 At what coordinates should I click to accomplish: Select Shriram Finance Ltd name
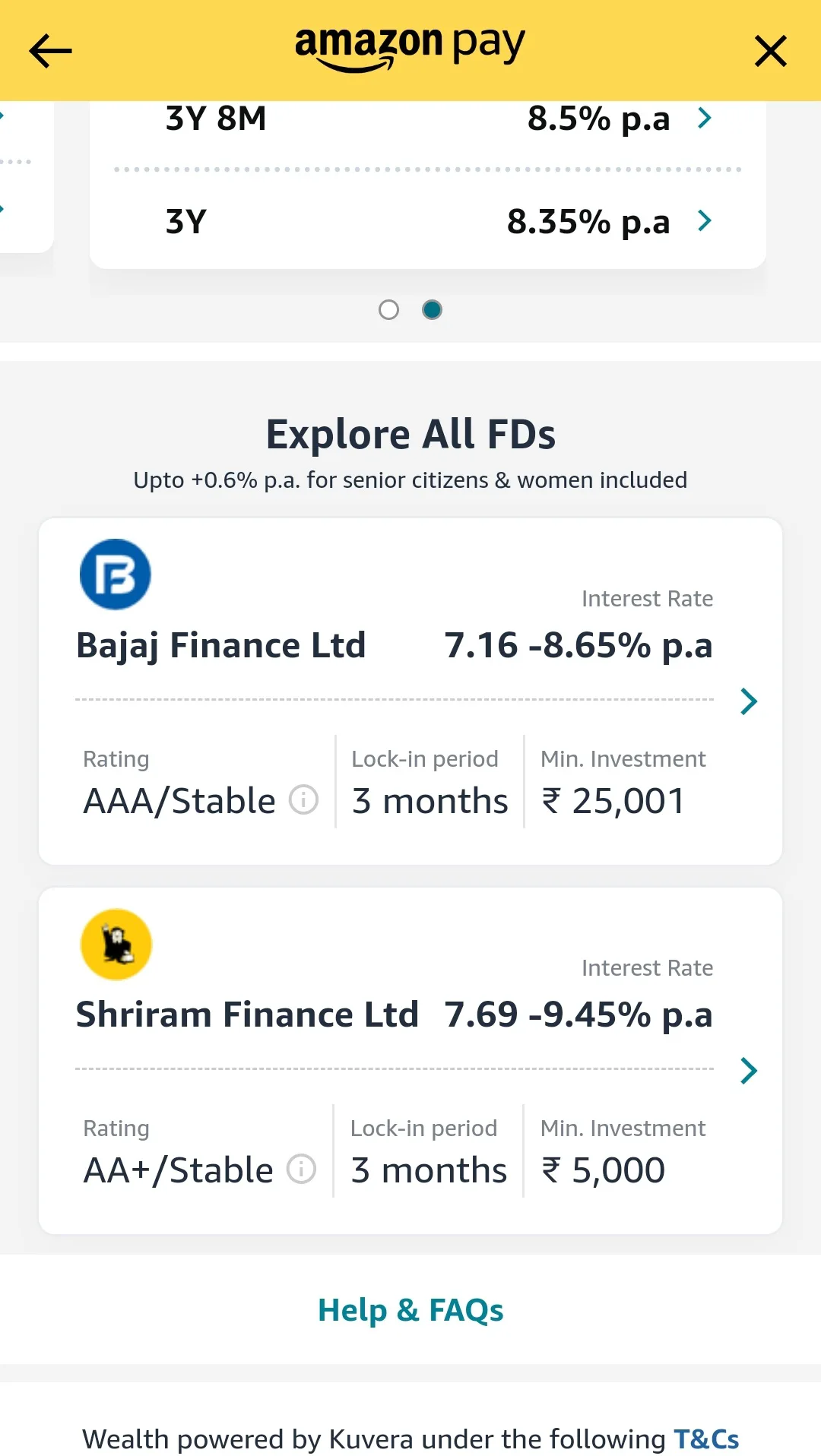pos(248,1015)
